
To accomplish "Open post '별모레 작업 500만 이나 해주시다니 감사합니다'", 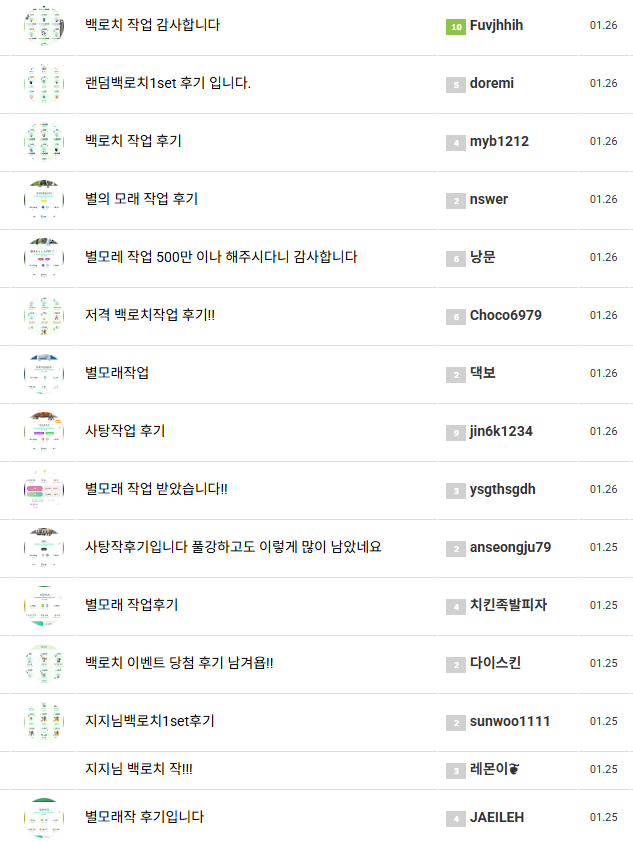I will (221, 257).
